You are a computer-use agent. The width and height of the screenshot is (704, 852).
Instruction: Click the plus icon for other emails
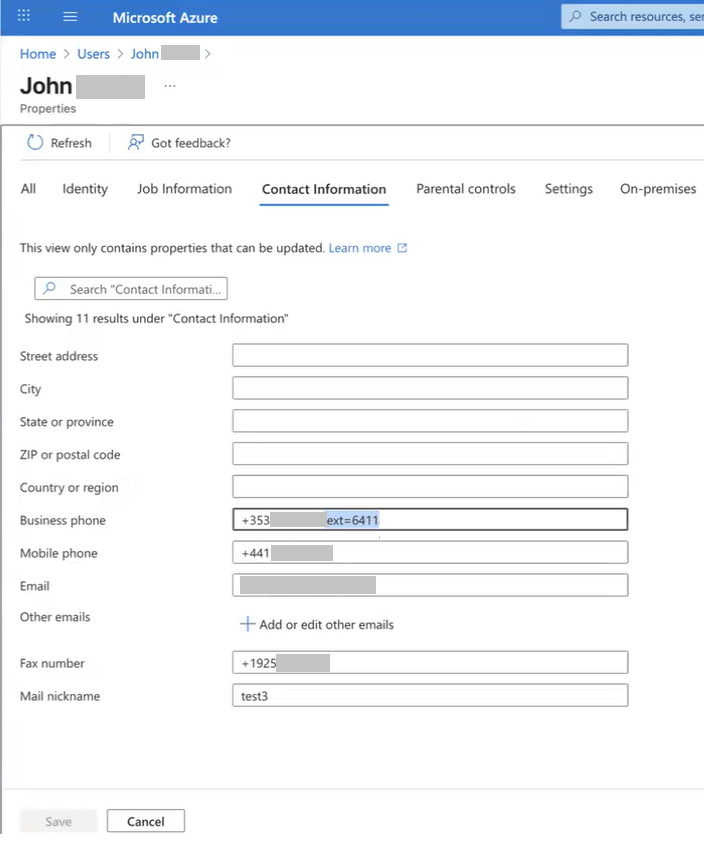(247, 624)
